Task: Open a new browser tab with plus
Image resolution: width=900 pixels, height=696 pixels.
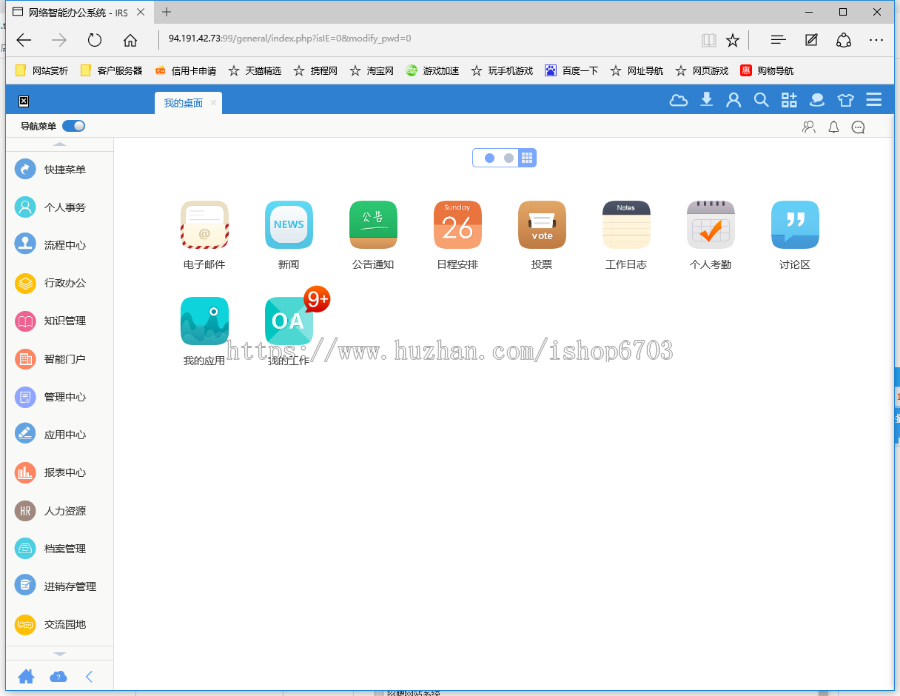Action: 166,12
